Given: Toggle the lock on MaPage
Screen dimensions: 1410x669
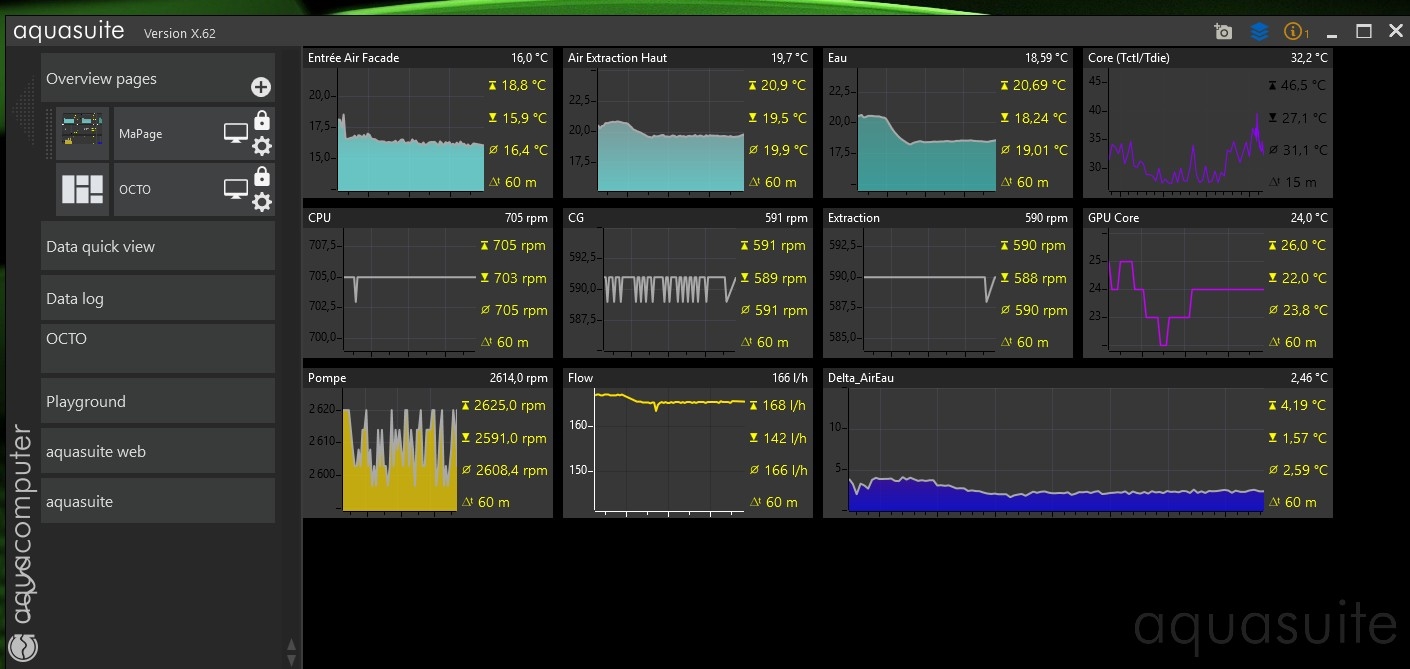Looking at the screenshot, I should 262,121.
